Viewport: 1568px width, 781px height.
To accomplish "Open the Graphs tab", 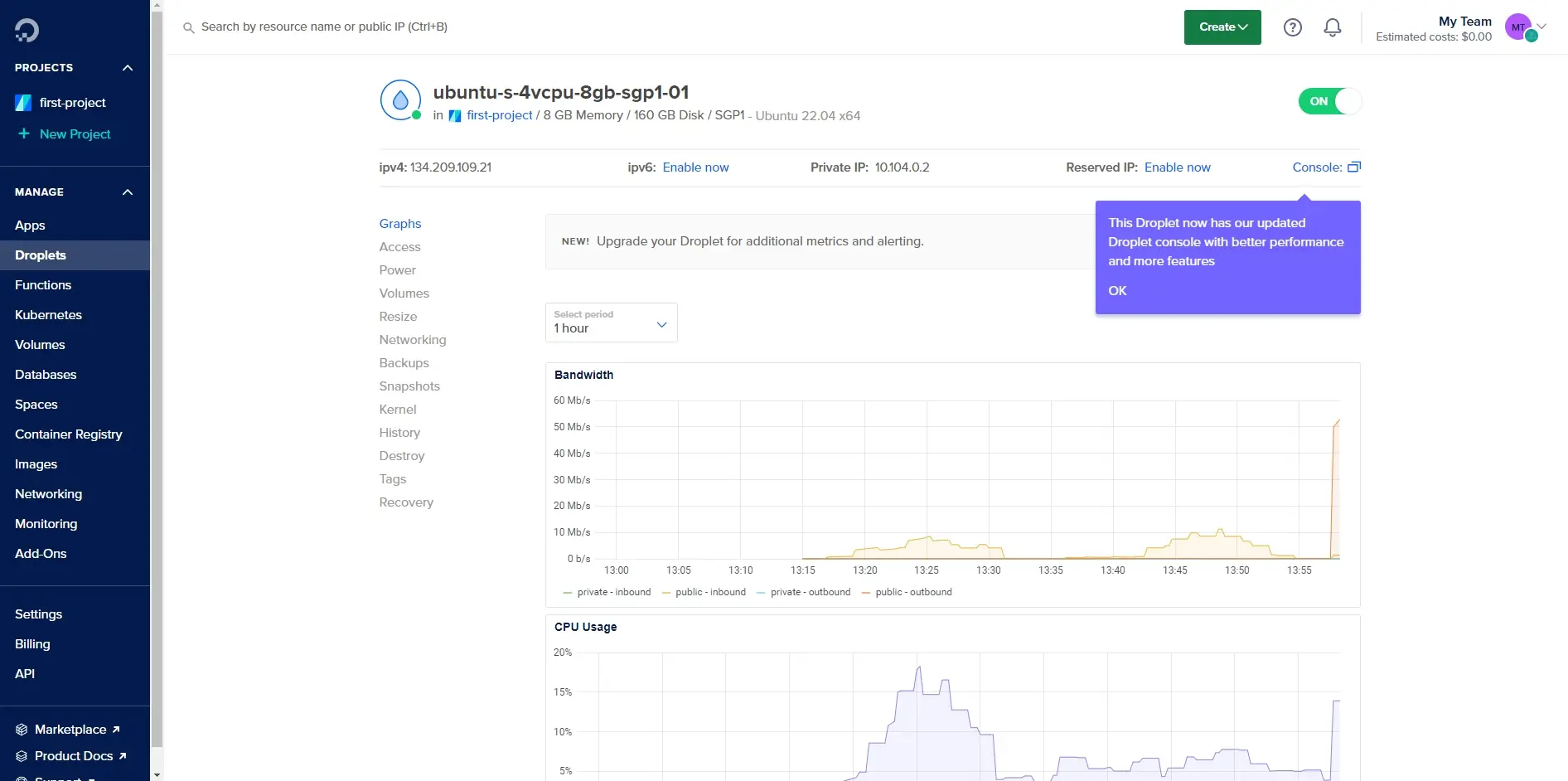I will click(400, 224).
